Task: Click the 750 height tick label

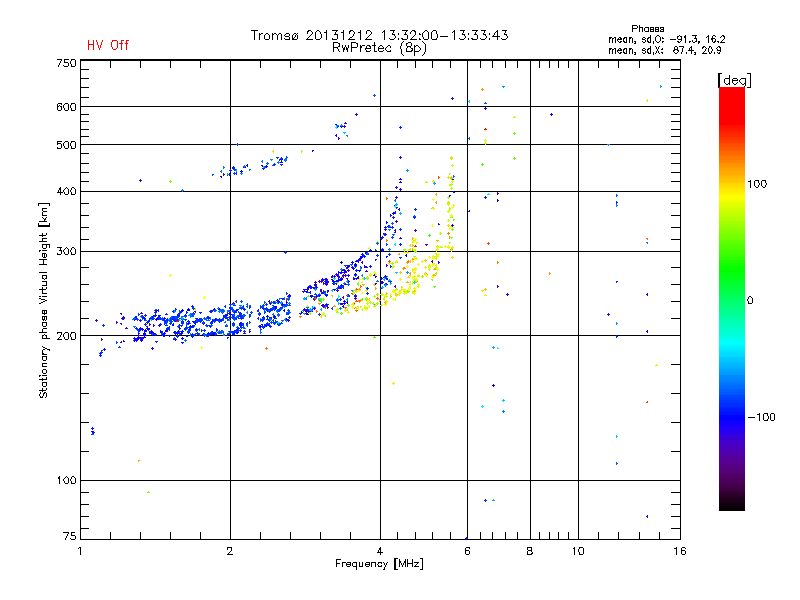Action: click(66, 63)
